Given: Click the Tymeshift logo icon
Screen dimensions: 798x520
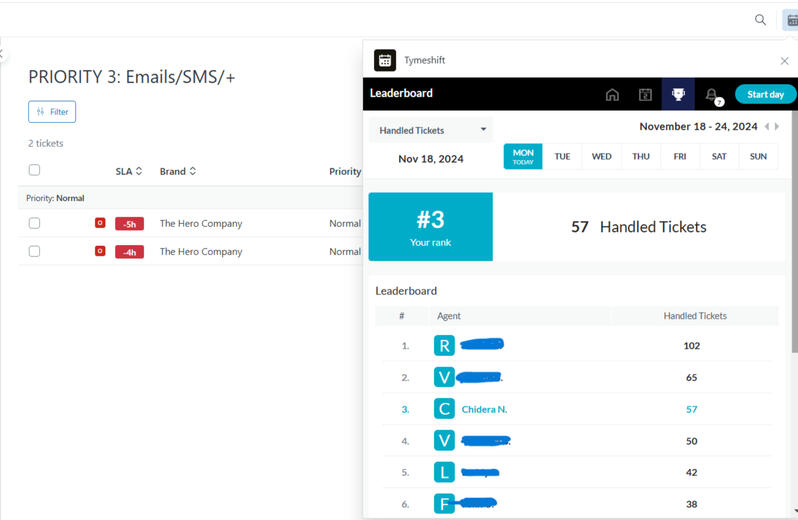Looking at the screenshot, I should [385, 60].
